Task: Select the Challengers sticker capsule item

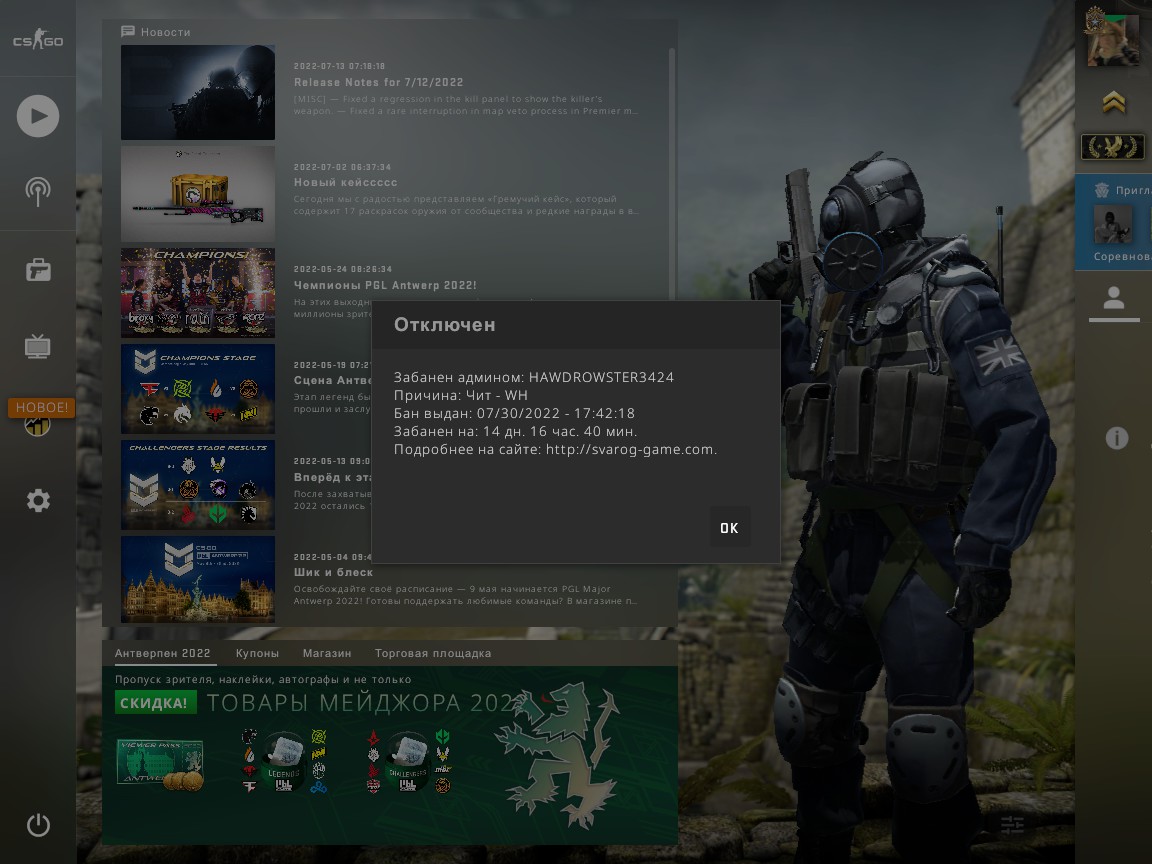Action: [408, 762]
